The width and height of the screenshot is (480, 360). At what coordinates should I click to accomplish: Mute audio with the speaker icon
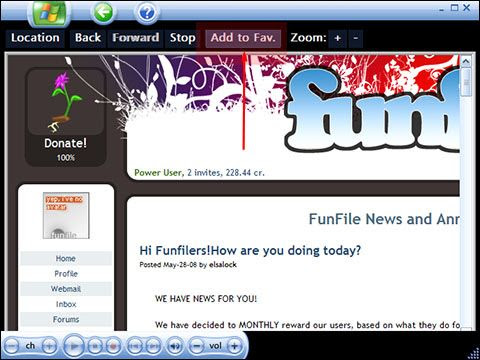175,346
